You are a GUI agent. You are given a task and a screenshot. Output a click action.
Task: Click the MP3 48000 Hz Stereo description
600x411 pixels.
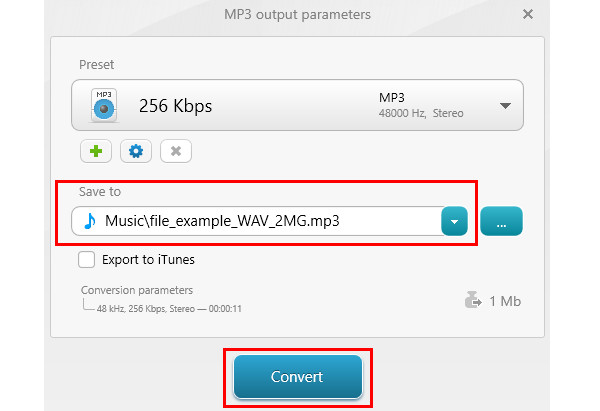(421, 106)
